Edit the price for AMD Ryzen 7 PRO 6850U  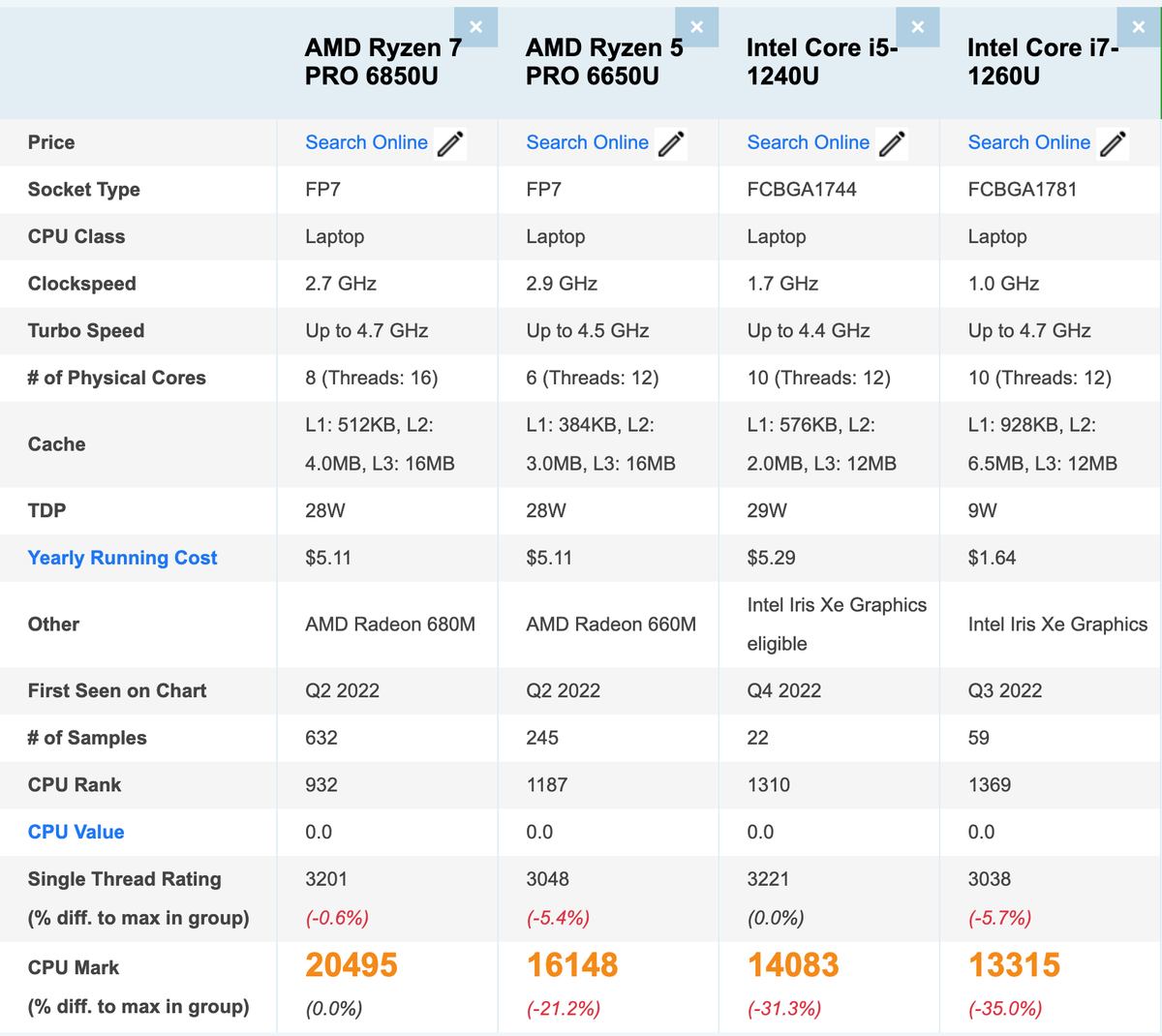(452, 143)
